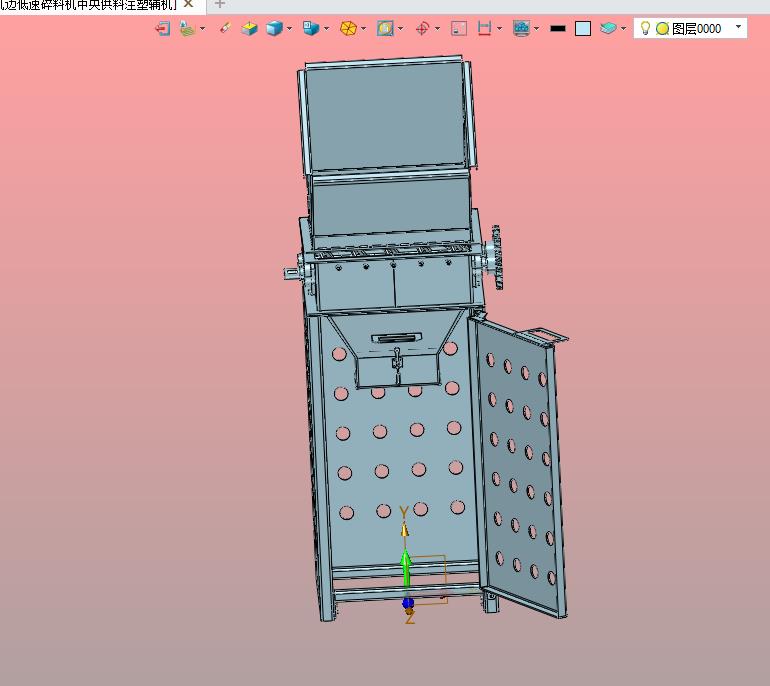Click the yellow circle layer color icon

click(662, 28)
